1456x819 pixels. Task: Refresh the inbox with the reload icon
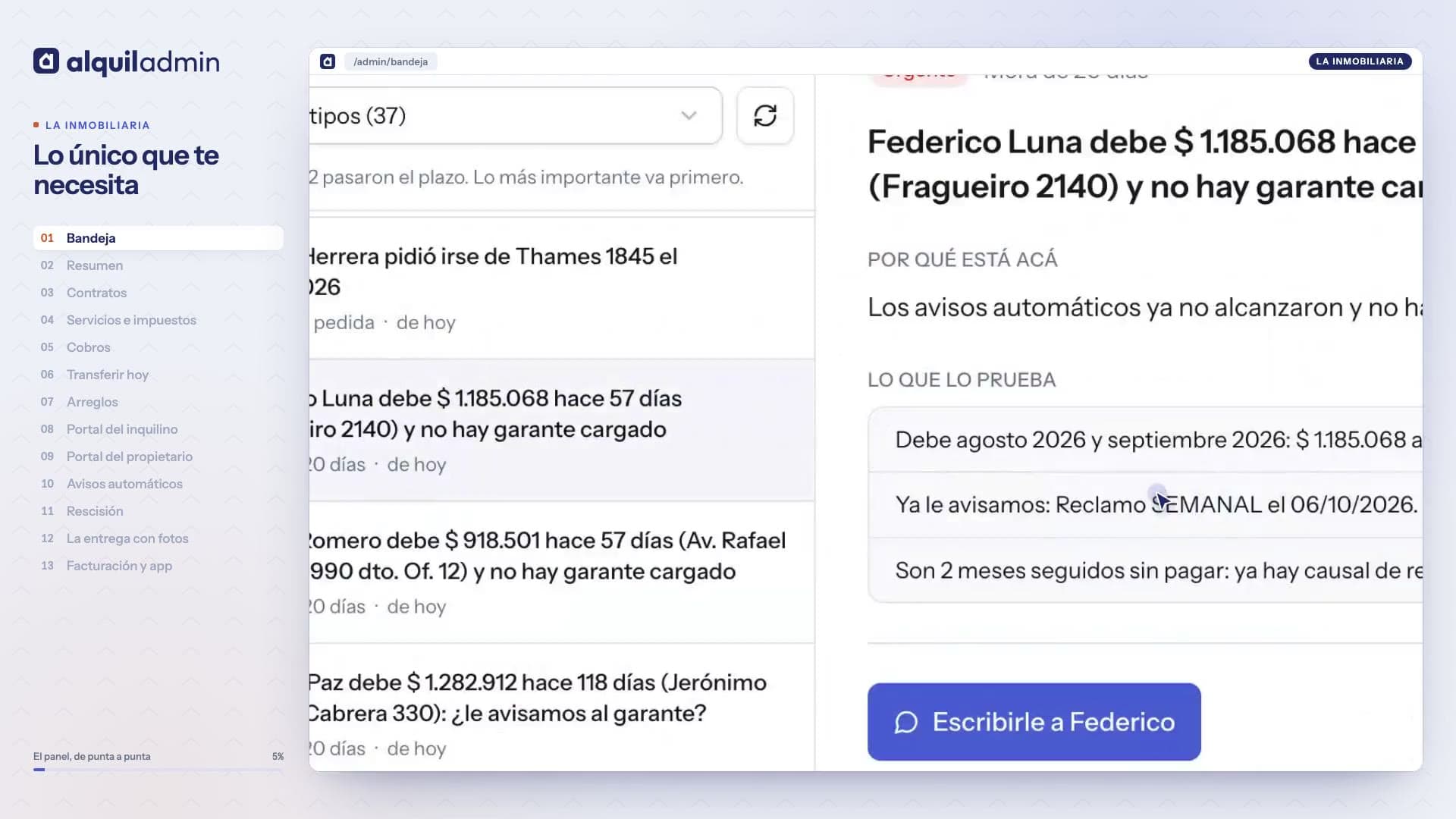[x=765, y=115]
